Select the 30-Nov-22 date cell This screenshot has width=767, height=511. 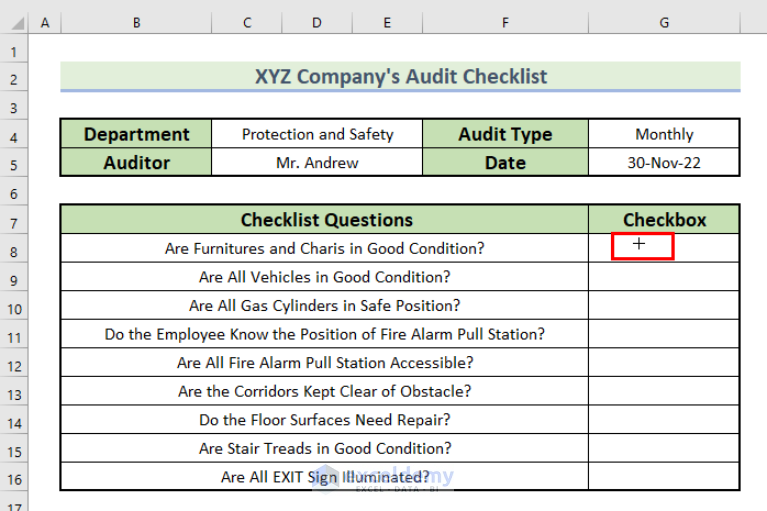click(664, 162)
